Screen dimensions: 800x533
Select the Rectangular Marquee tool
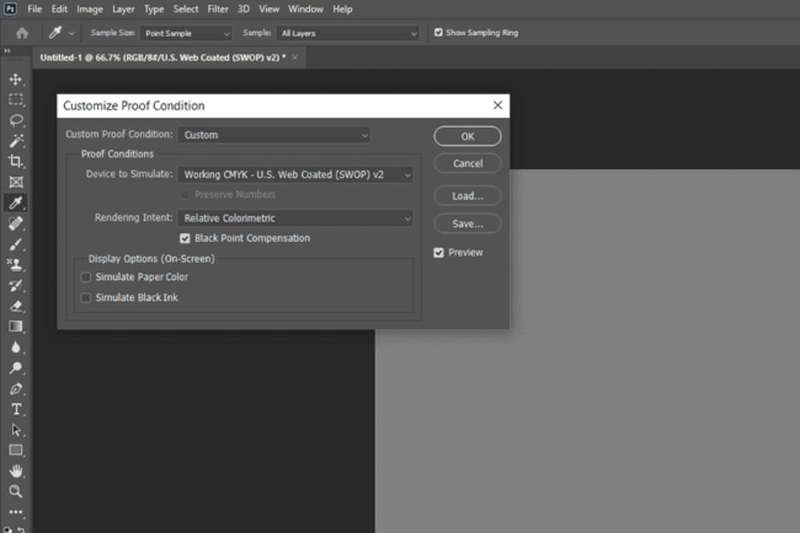point(16,99)
